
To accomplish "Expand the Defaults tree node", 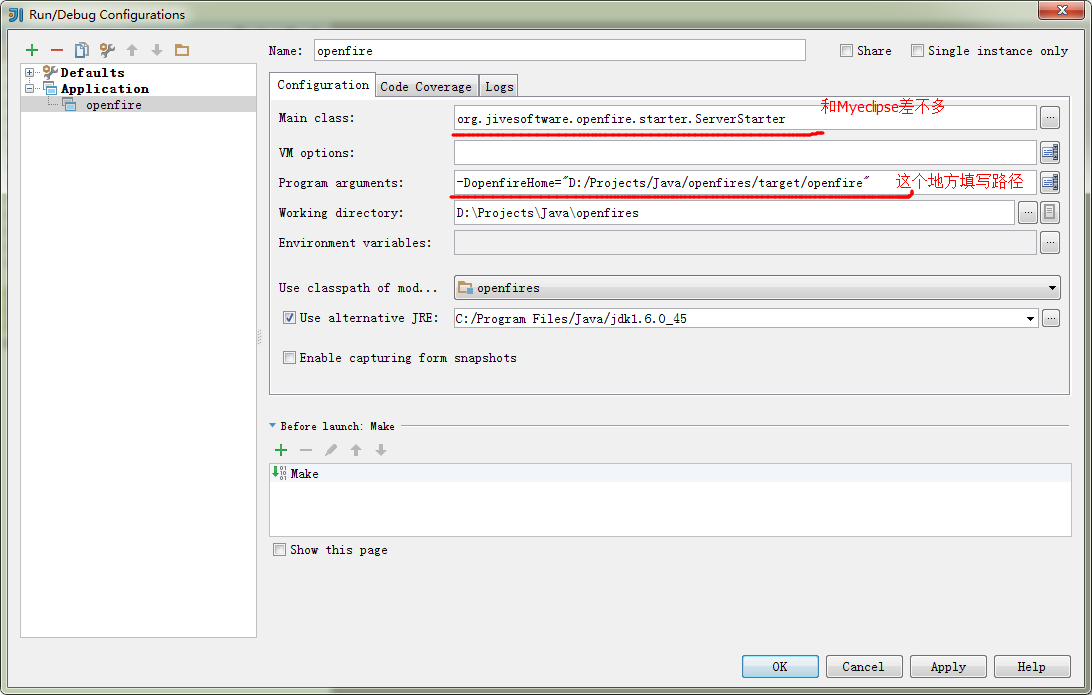I will click(31, 72).
